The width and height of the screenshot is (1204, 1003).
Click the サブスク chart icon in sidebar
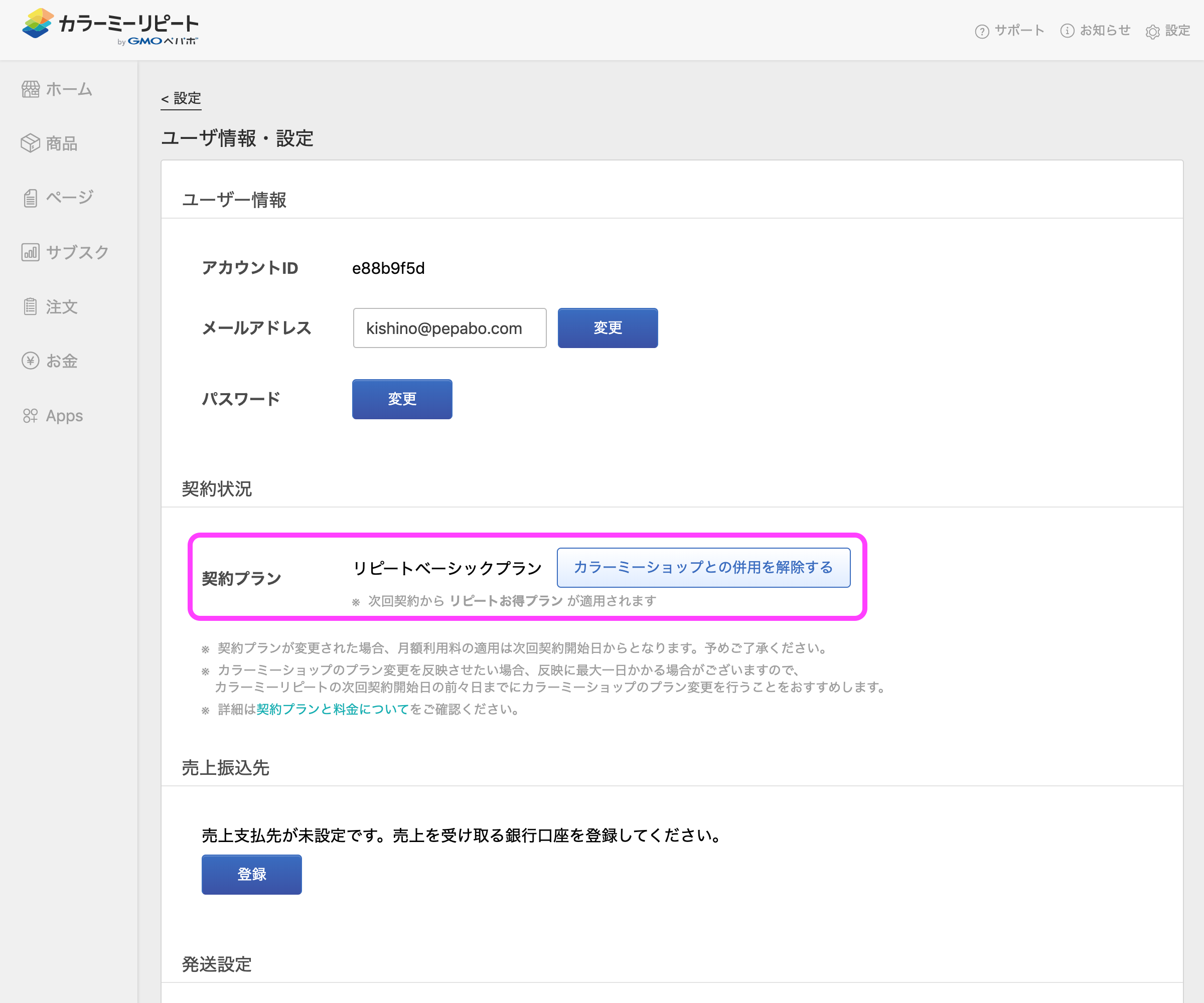31,252
